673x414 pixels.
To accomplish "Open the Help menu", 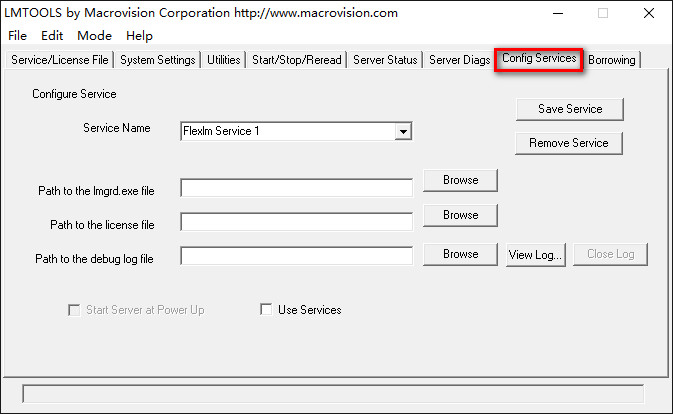I will [139, 36].
